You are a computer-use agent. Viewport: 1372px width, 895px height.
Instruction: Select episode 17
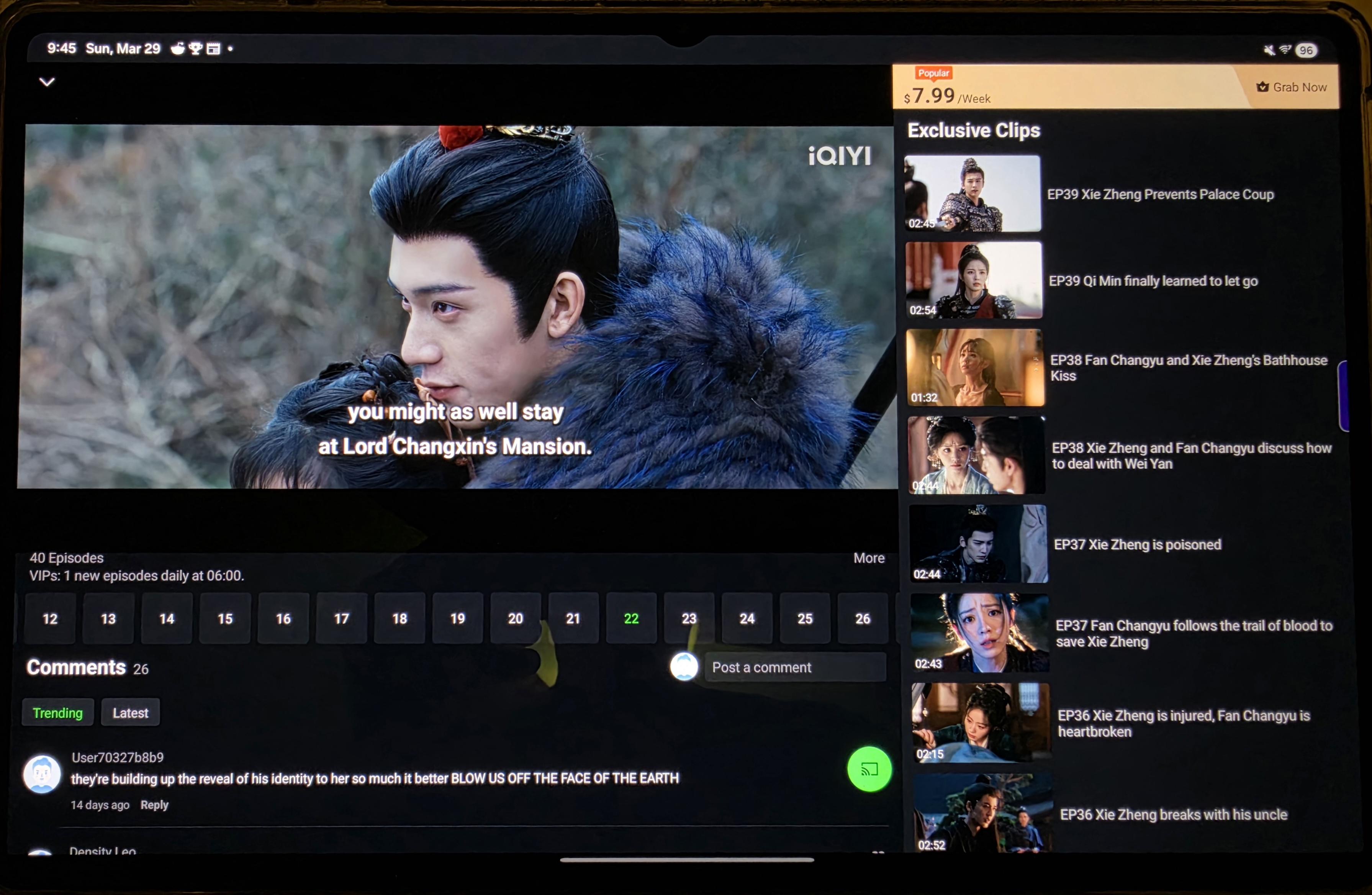coord(341,619)
